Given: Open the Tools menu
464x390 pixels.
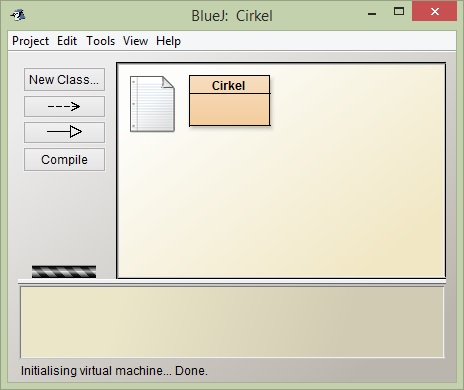Looking at the screenshot, I should [101, 41].
